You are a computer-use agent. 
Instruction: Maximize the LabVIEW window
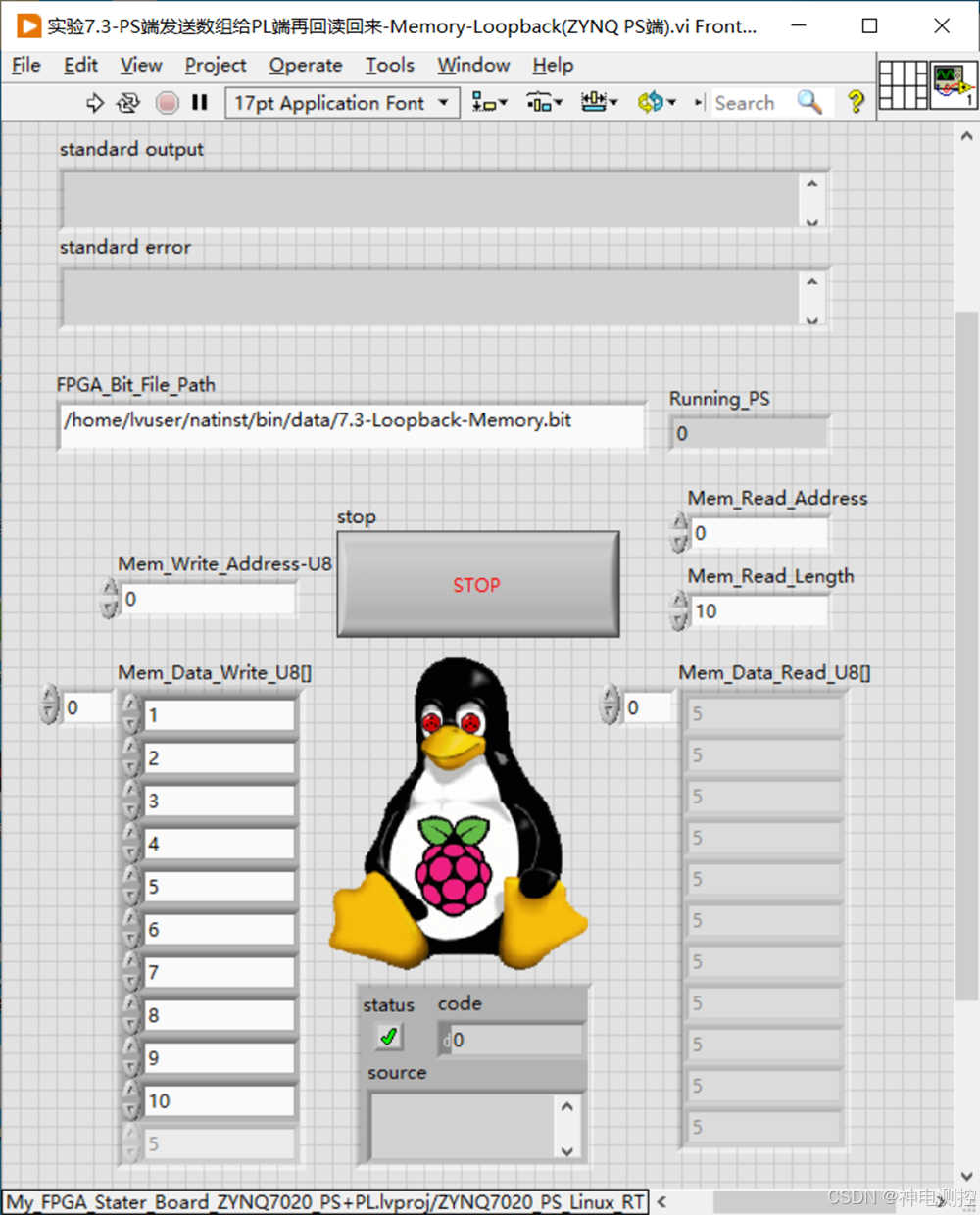coord(869,26)
